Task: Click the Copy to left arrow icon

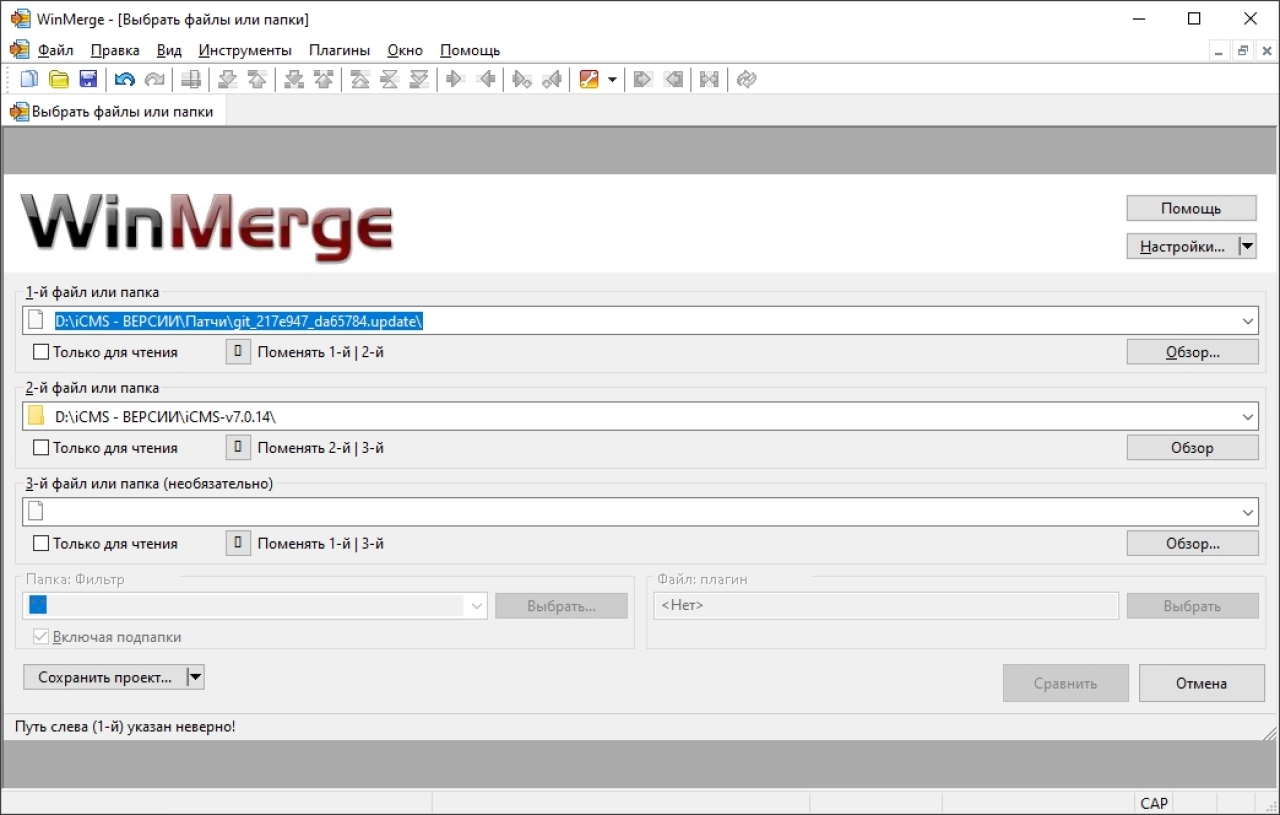Action: coord(486,79)
